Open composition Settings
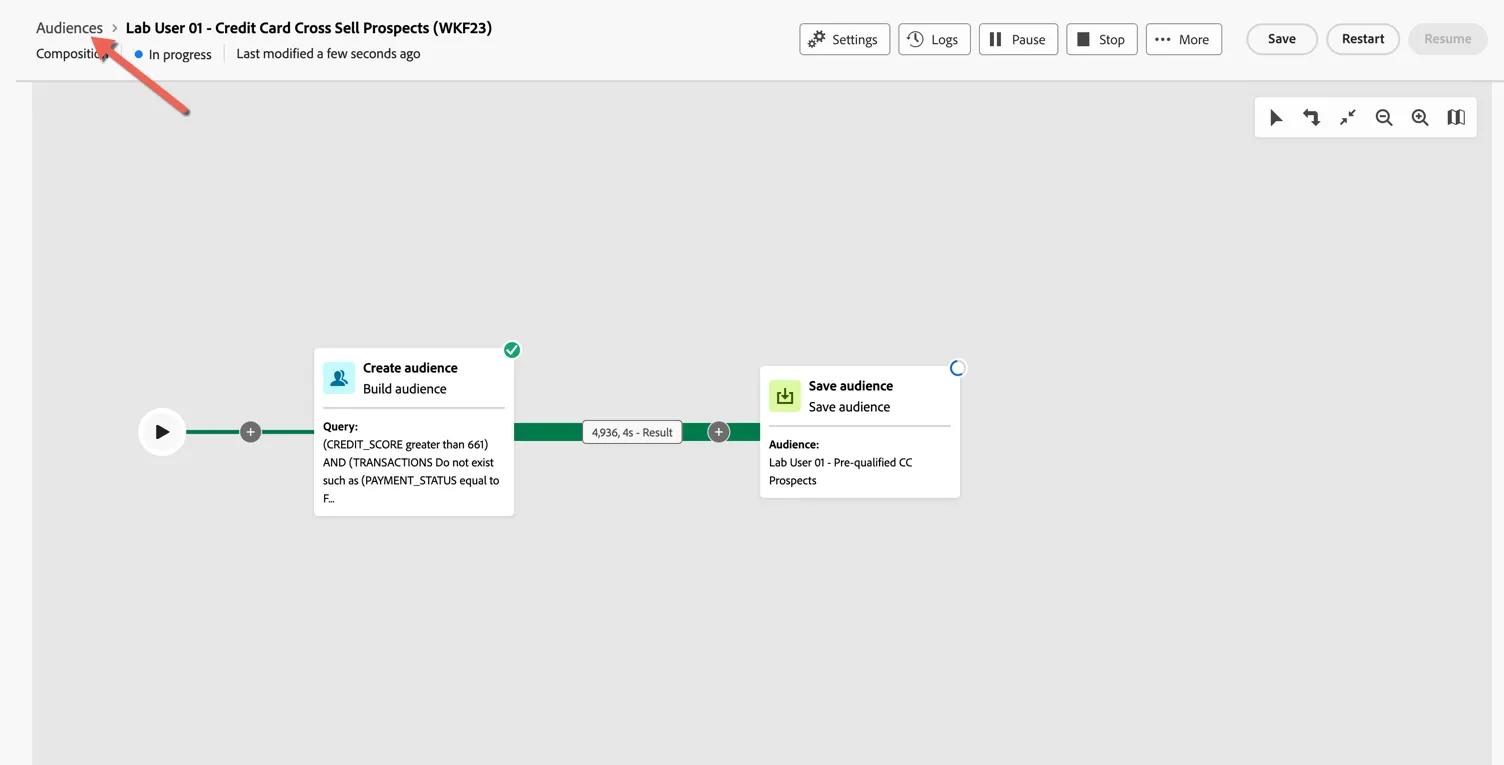The image size is (1504, 765). tap(844, 39)
